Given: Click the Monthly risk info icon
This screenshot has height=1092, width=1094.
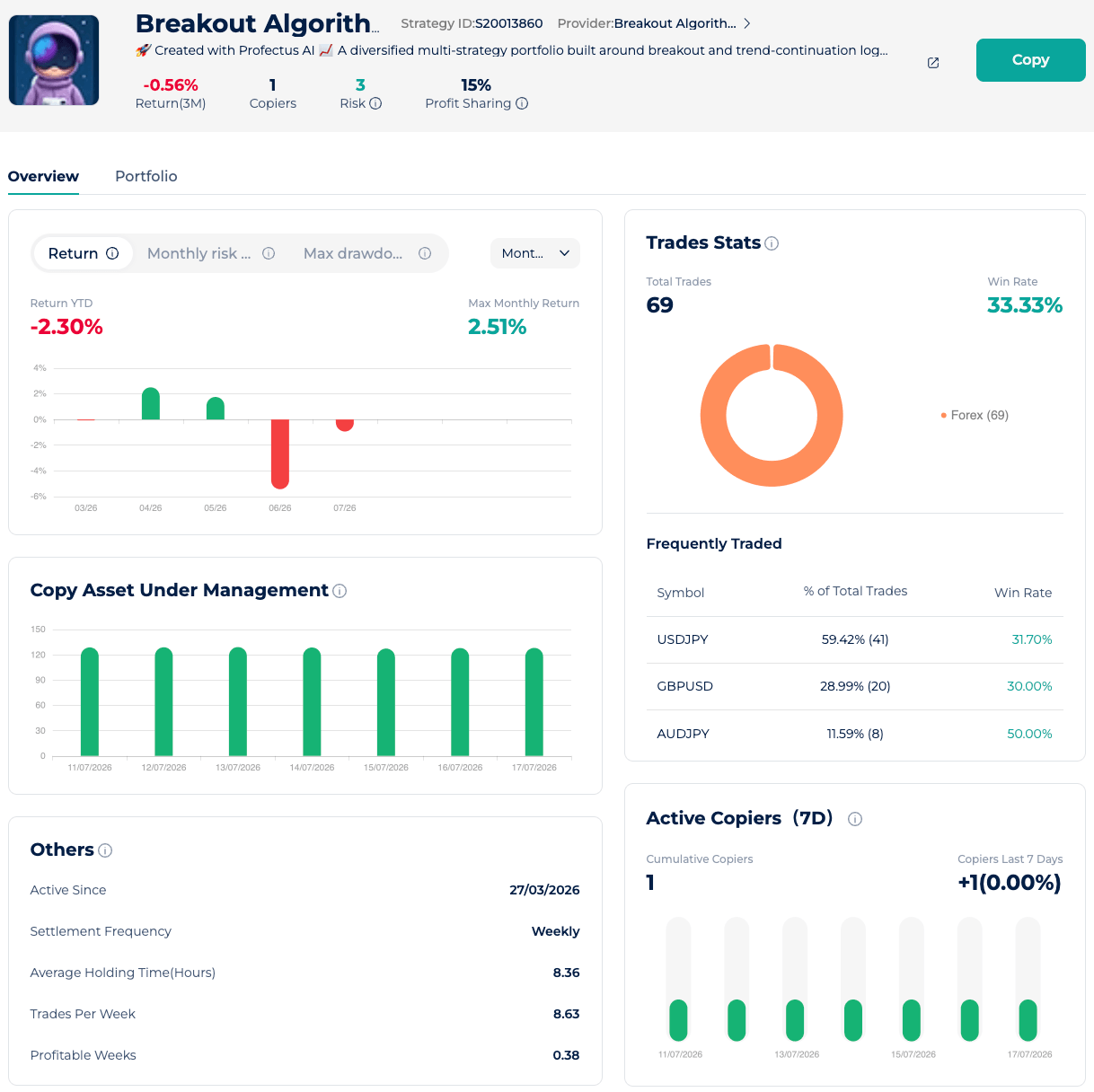Looking at the screenshot, I should 269,253.
